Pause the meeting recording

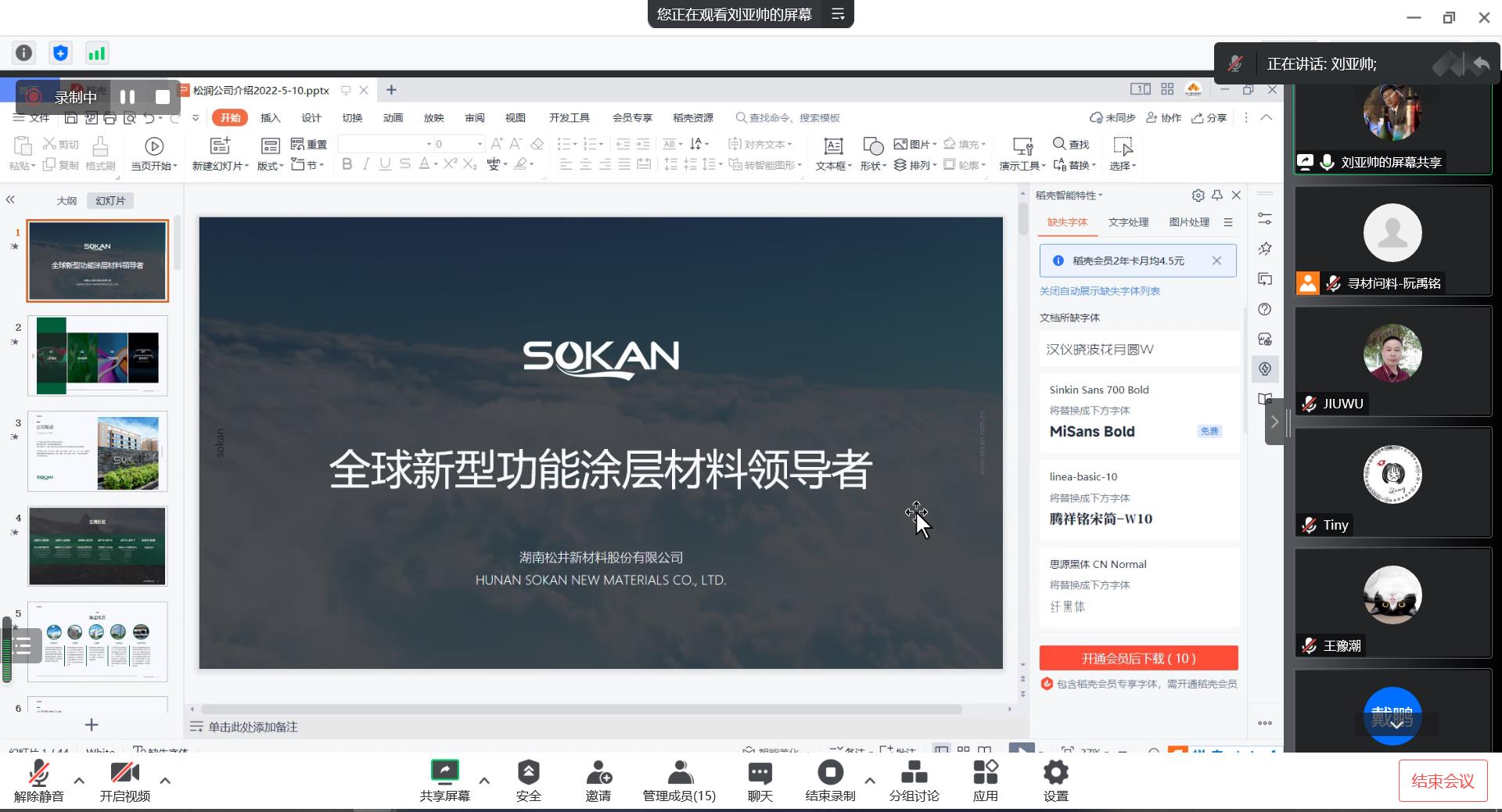pyautogui.click(x=128, y=97)
